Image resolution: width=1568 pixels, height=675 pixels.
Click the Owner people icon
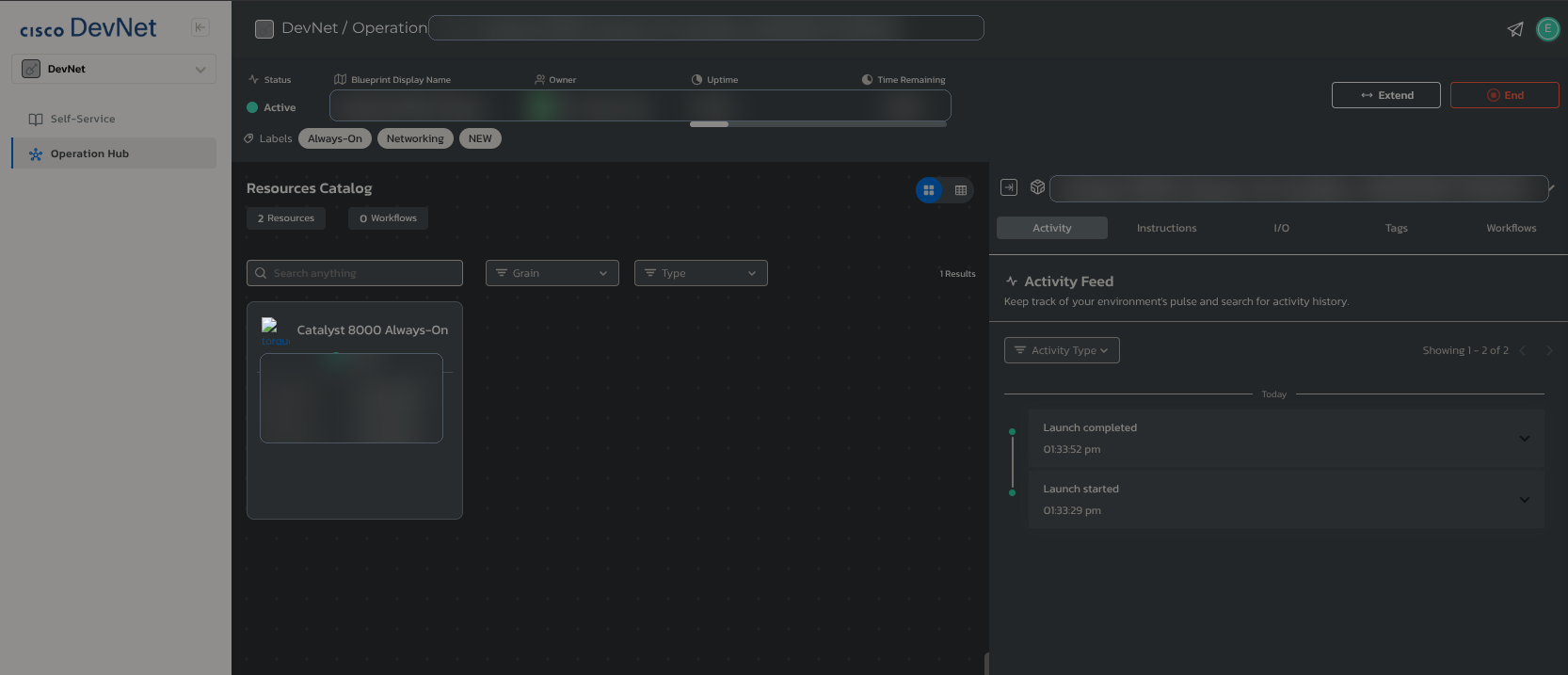click(x=539, y=80)
